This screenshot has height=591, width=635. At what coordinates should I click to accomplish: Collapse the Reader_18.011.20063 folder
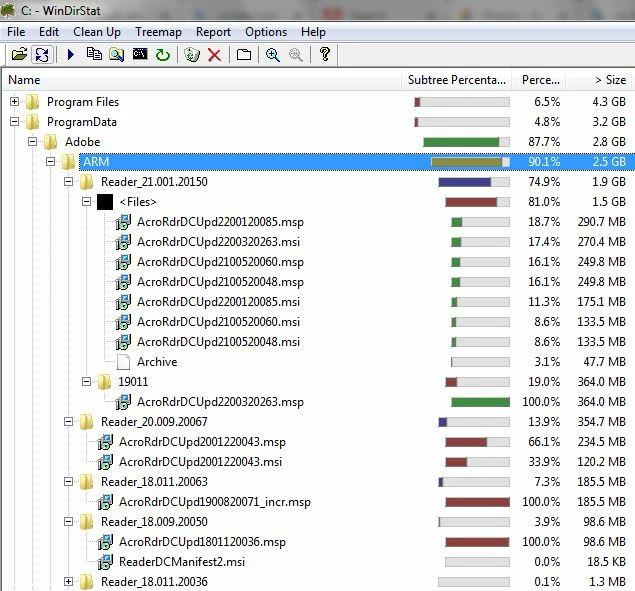pyautogui.click(x=69, y=482)
